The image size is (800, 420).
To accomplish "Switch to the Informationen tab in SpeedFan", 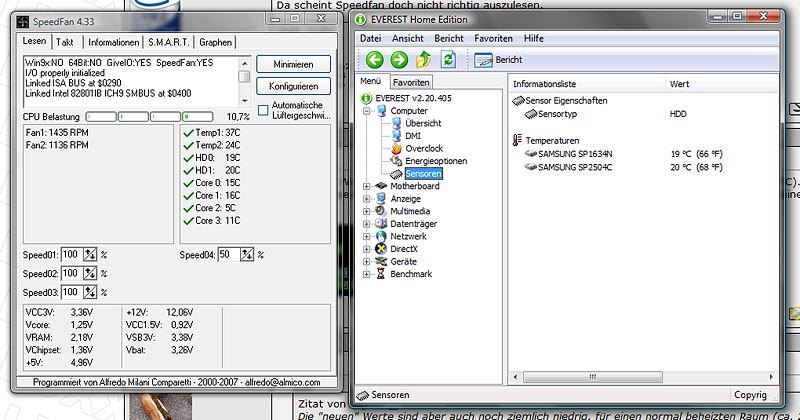I will [x=113, y=42].
